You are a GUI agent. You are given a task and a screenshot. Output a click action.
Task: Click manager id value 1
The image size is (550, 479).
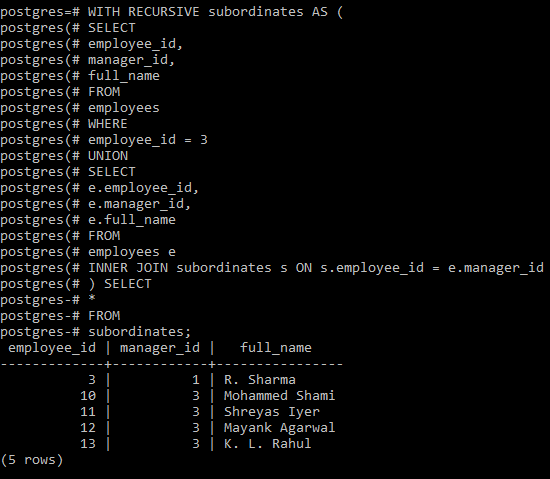196,380
